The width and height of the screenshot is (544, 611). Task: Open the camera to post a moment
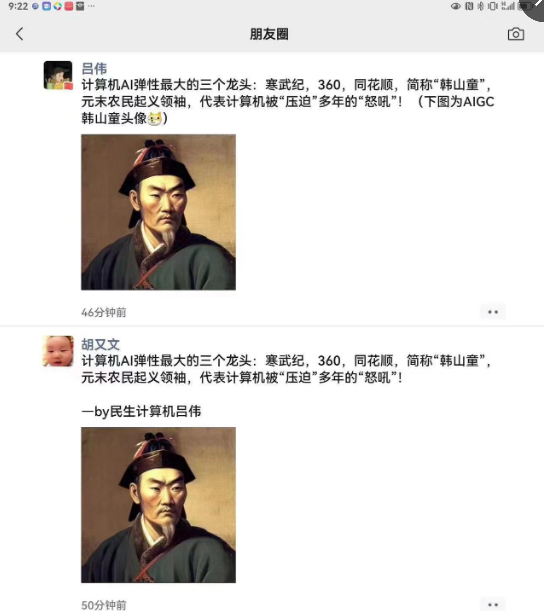516,34
